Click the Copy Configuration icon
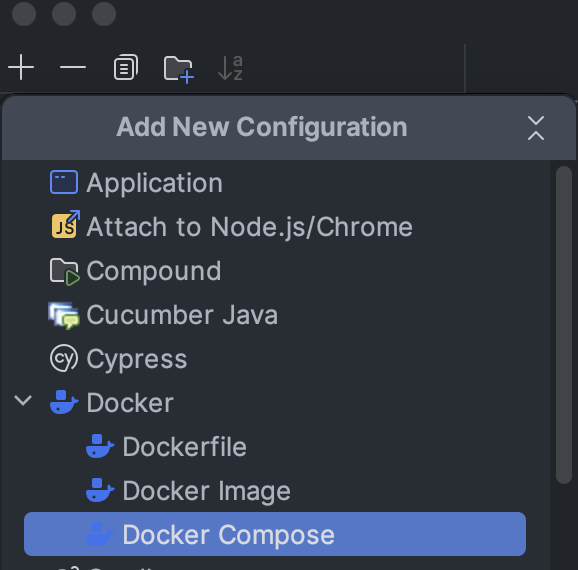The image size is (578, 570). pos(126,67)
